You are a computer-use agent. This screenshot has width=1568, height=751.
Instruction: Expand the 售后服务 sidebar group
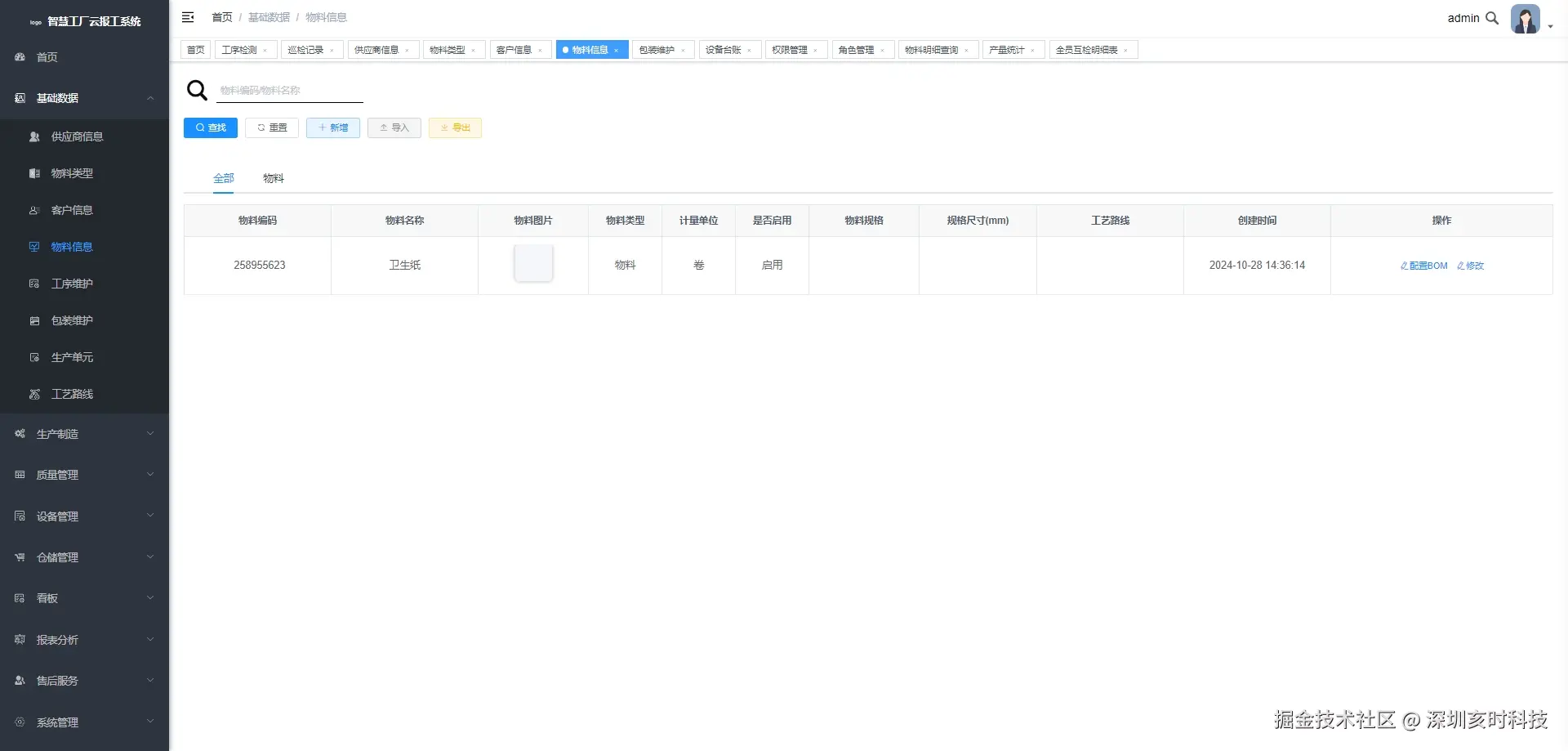(84, 681)
